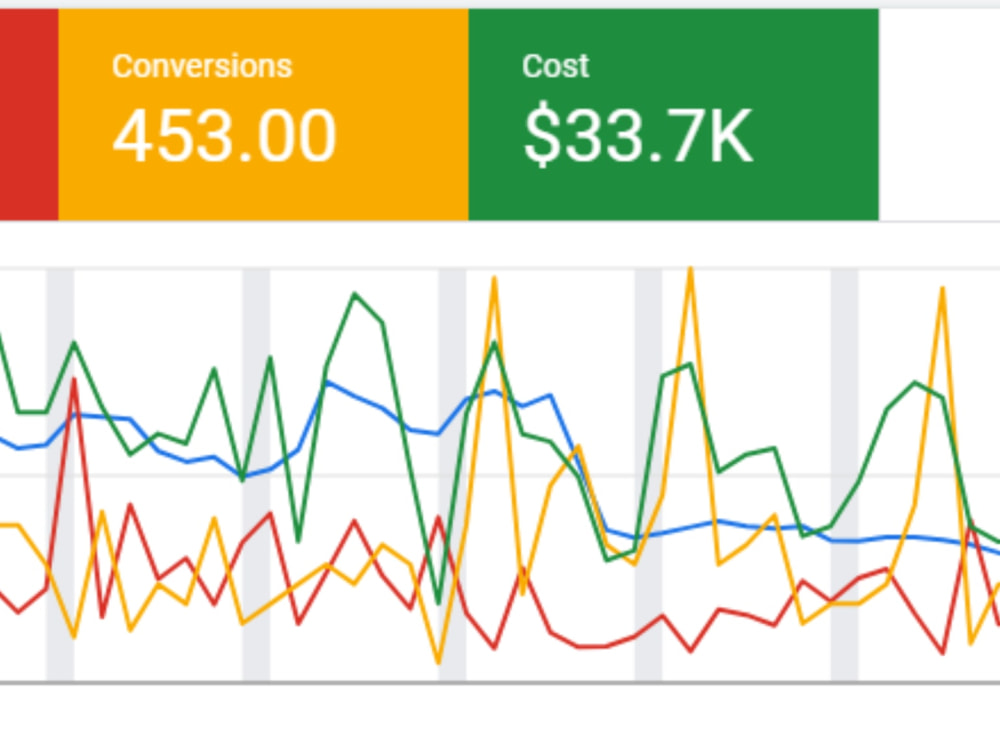Click the partially visible red metric card
The width and height of the screenshot is (1000, 750).
29,115
